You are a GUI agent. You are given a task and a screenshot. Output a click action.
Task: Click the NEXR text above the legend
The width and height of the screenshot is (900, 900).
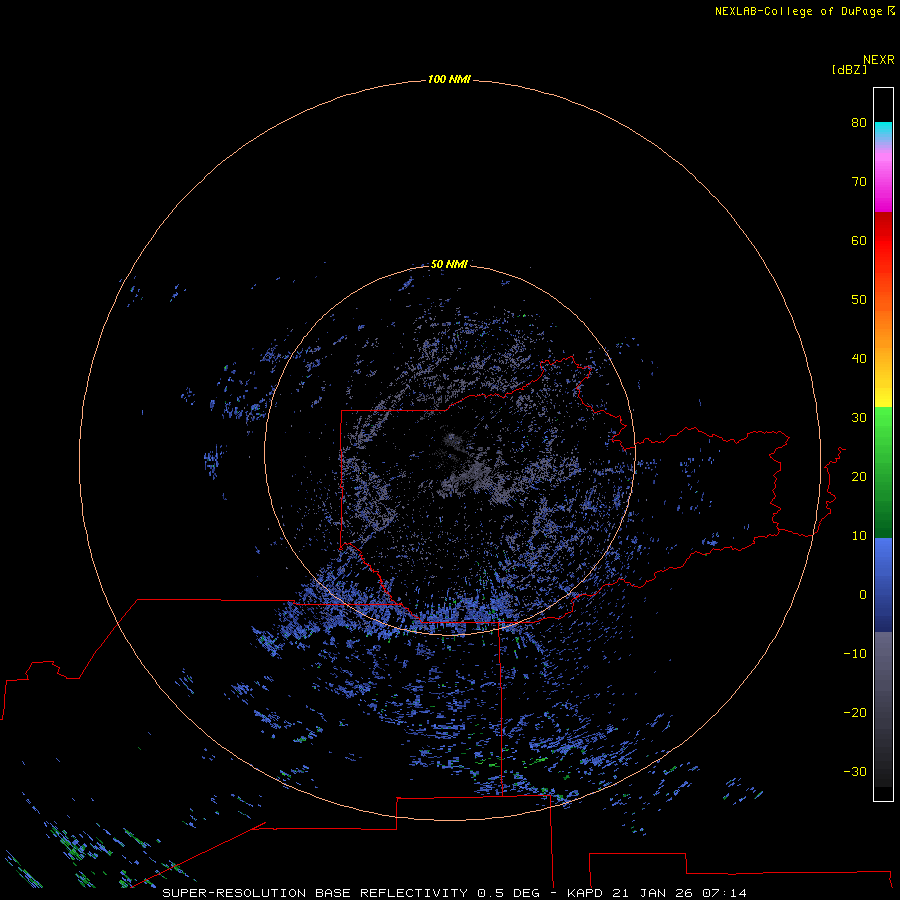coord(879,60)
